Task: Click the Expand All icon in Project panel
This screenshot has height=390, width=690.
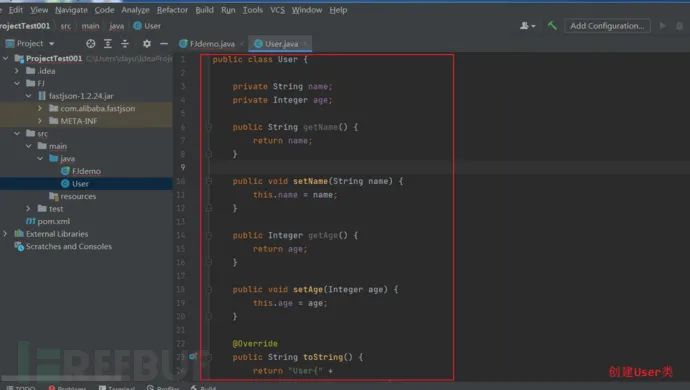Action: tap(108, 44)
